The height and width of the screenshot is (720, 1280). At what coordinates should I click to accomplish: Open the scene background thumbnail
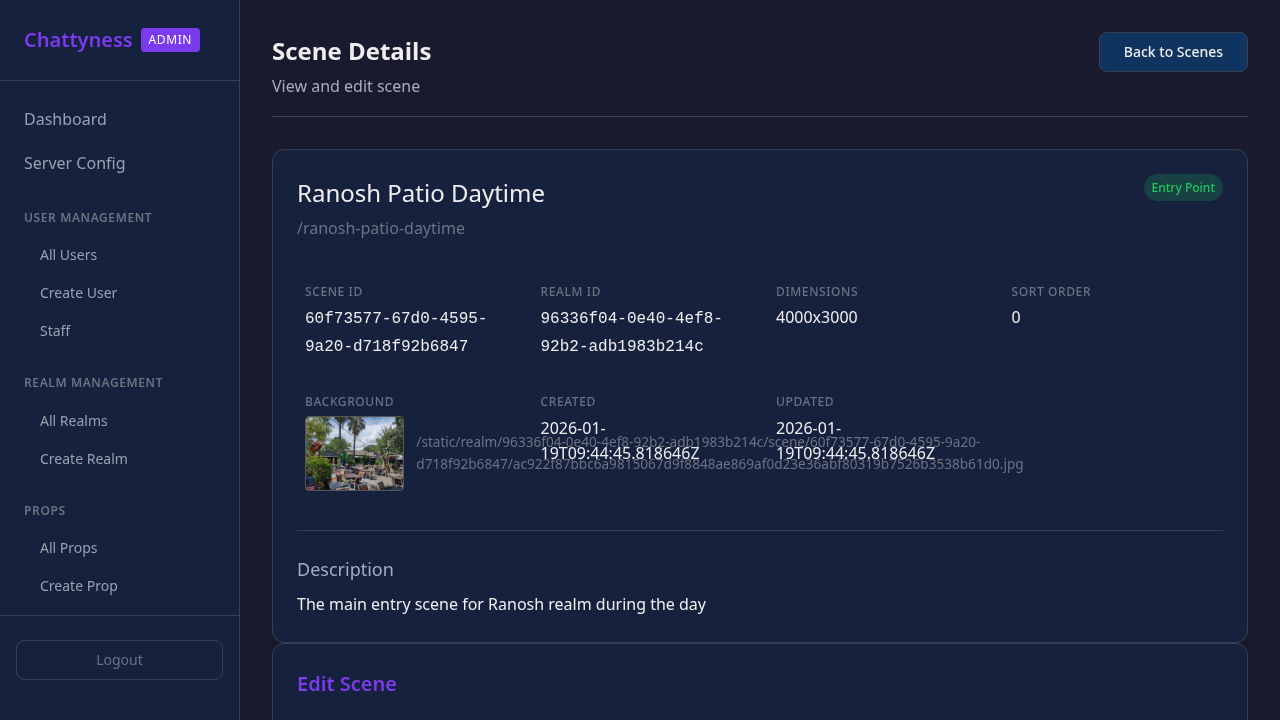click(x=354, y=453)
